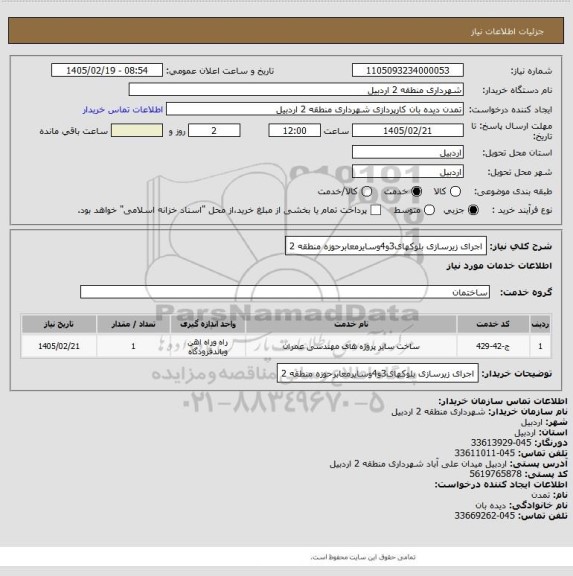Screen dimensions: 573x576
Task: Click the postal code 5619765878
Action: 495,474
